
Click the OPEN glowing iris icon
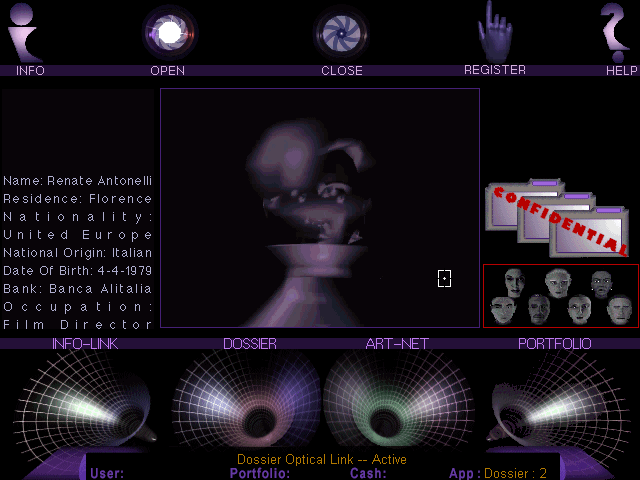[170, 32]
